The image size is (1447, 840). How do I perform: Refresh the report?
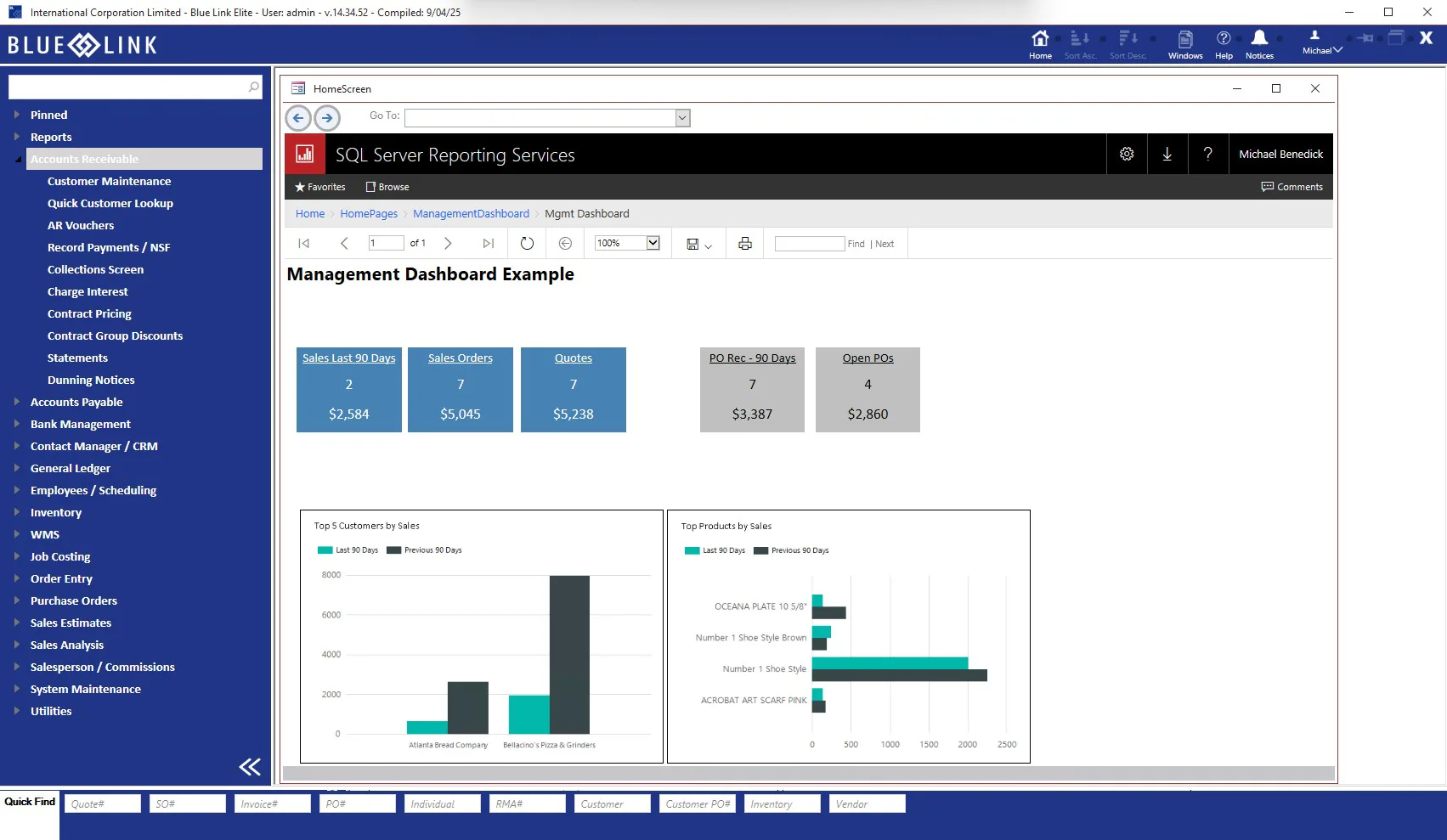pyautogui.click(x=527, y=244)
